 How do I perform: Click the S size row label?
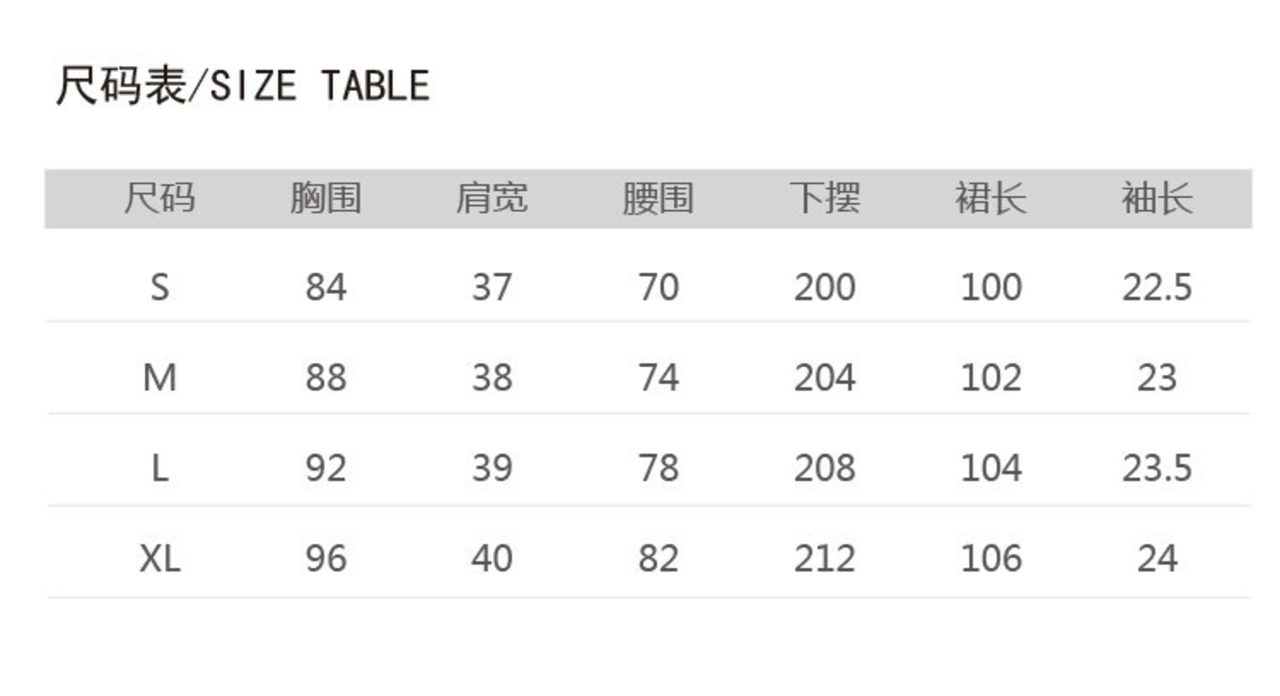pyautogui.click(x=159, y=288)
